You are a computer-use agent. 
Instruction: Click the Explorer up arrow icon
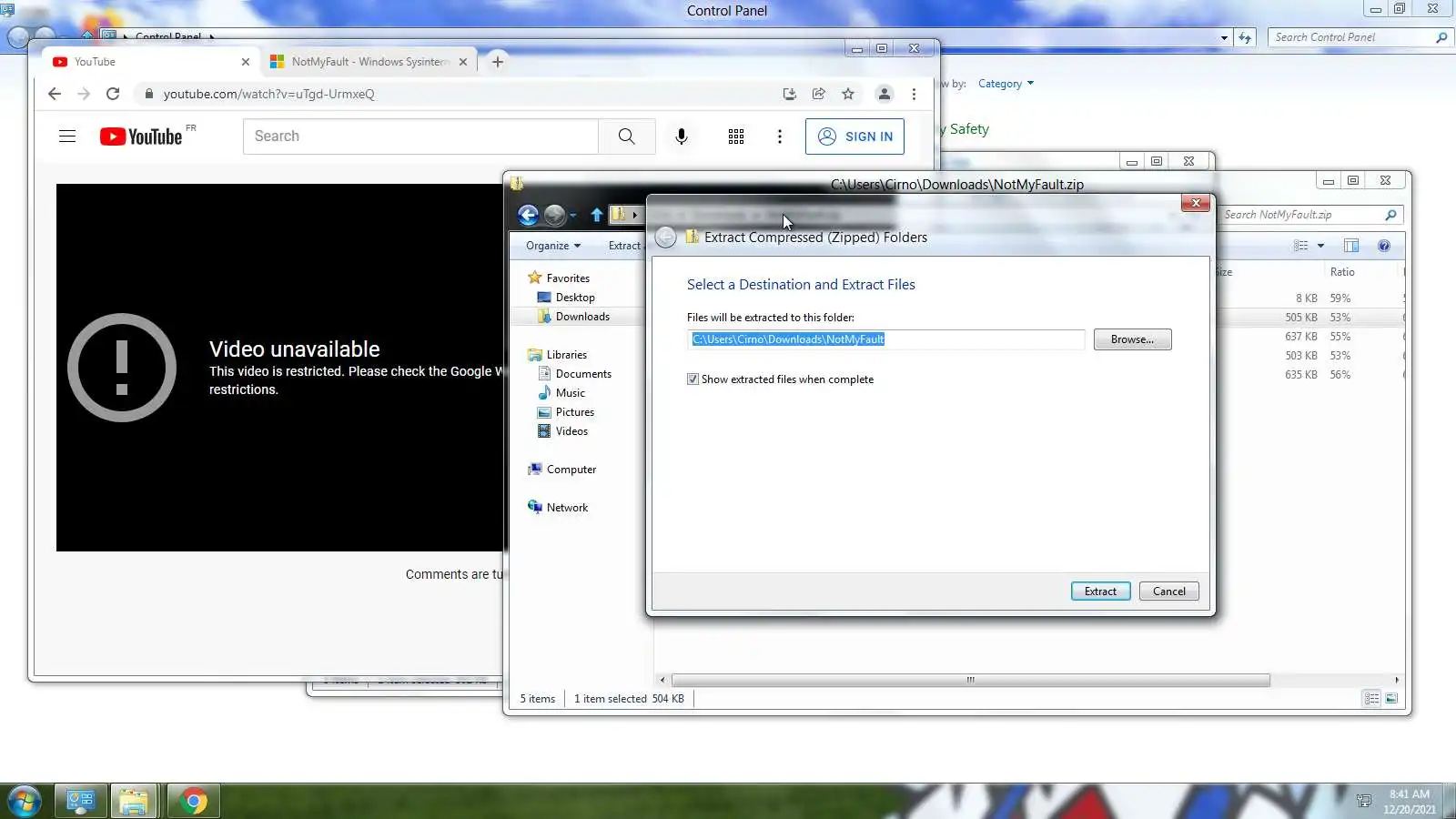coord(597,215)
